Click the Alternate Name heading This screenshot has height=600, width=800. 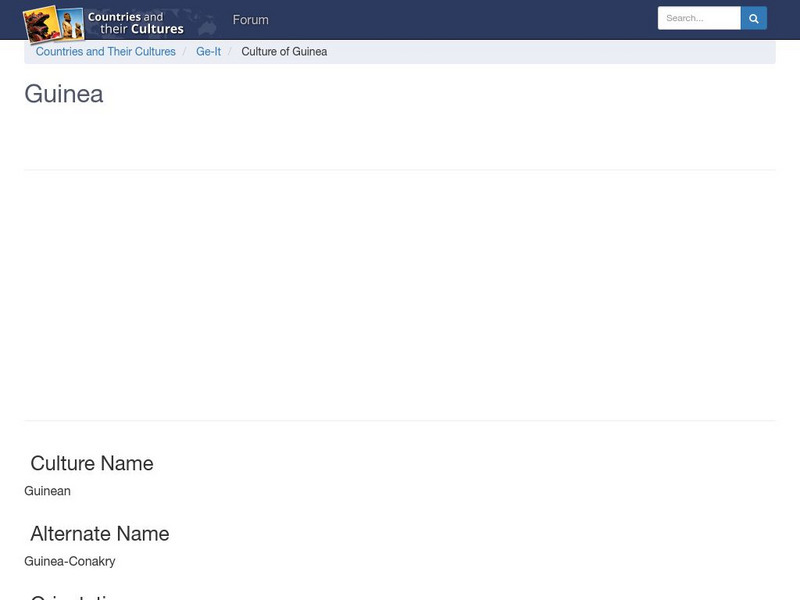pos(100,534)
